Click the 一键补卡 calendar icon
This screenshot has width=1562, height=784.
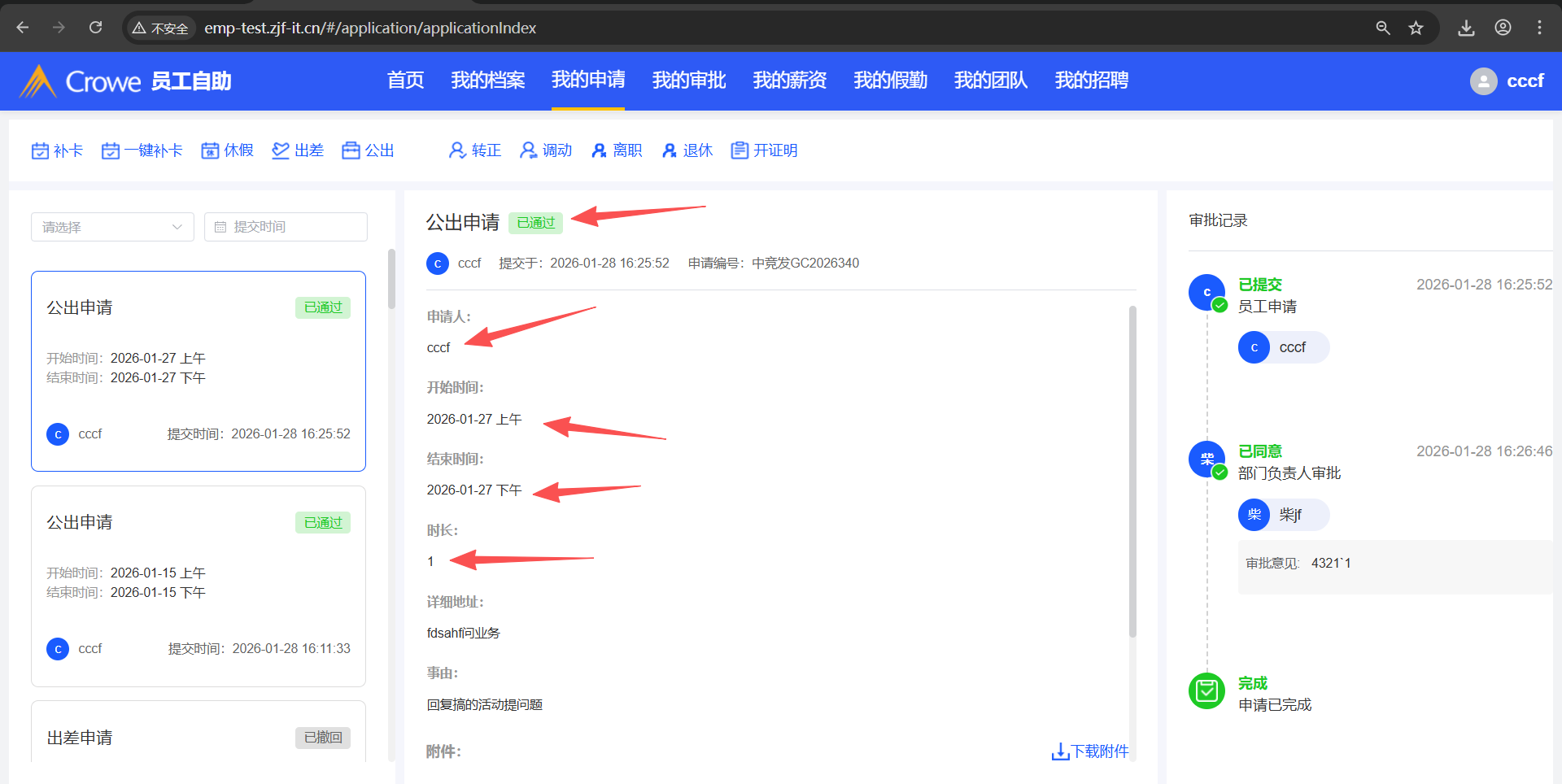coord(111,150)
